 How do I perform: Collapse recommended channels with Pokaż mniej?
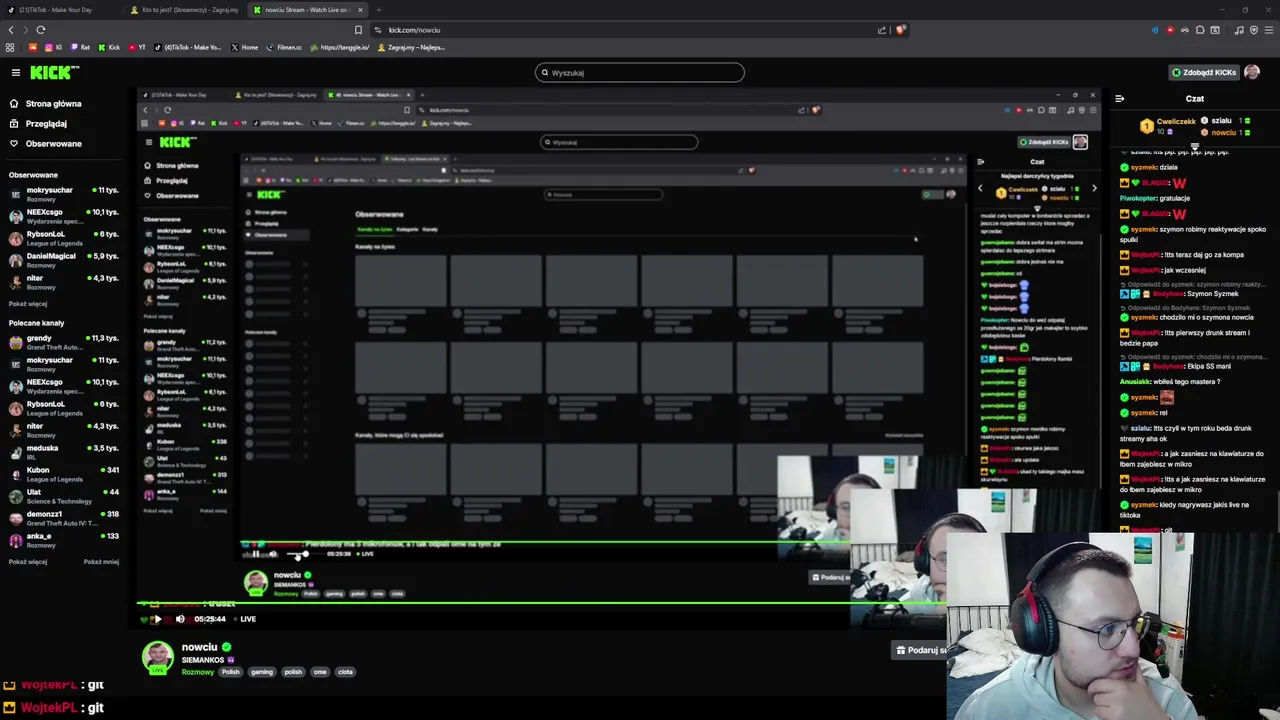click(x=101, y=562)
